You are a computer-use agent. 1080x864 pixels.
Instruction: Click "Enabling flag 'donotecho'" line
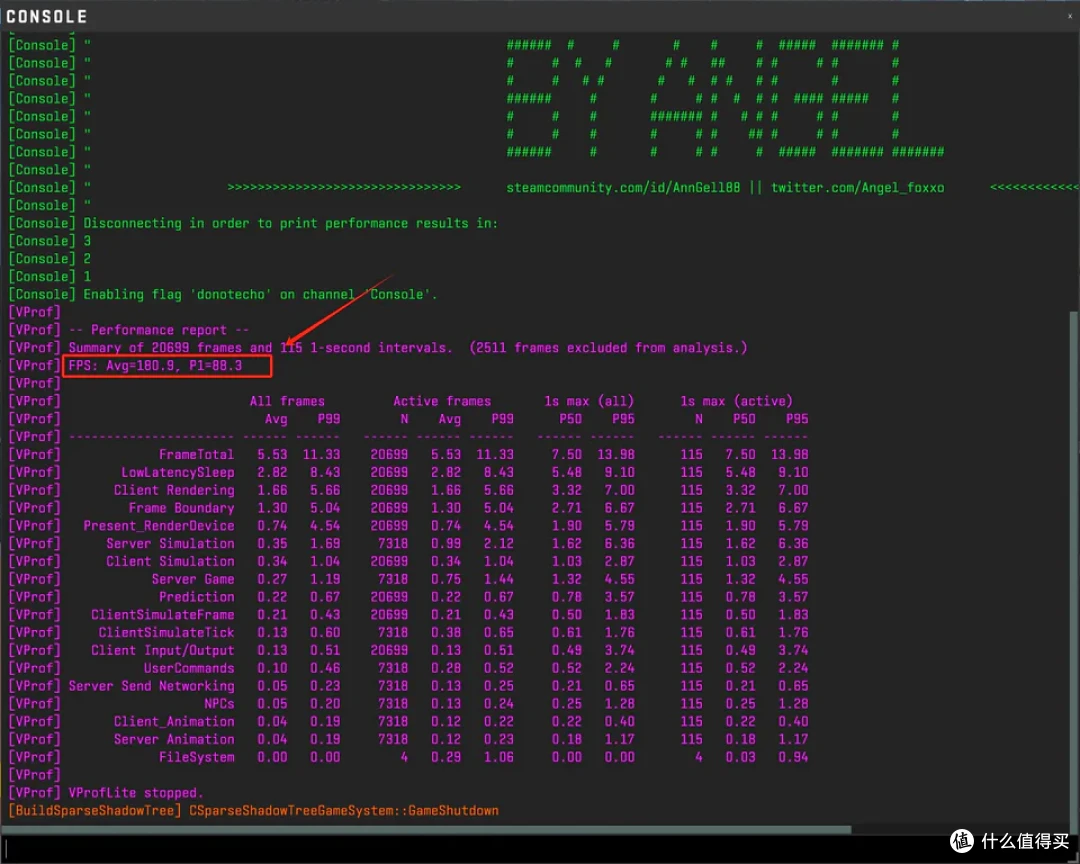click(x=260, y=295)
